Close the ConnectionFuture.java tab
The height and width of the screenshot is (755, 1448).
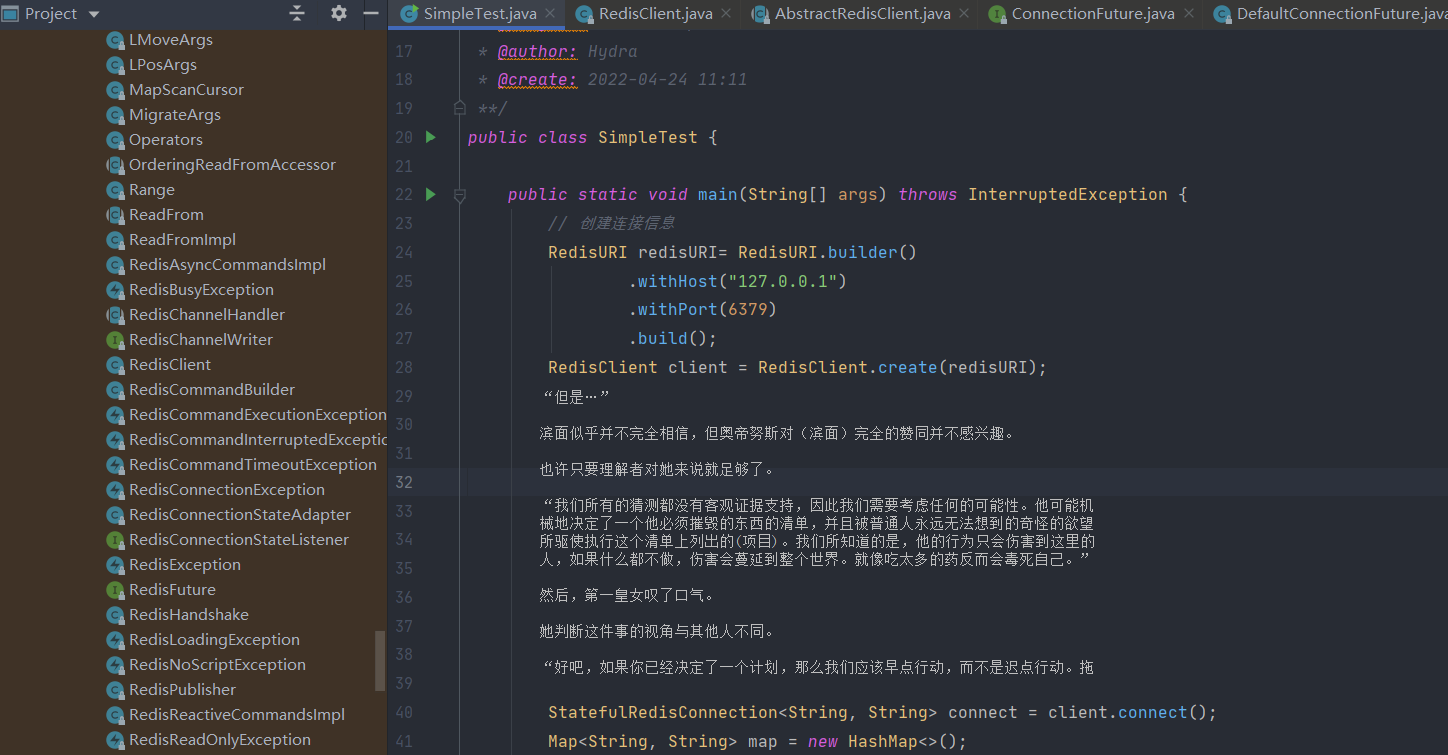click(1188, 14)
